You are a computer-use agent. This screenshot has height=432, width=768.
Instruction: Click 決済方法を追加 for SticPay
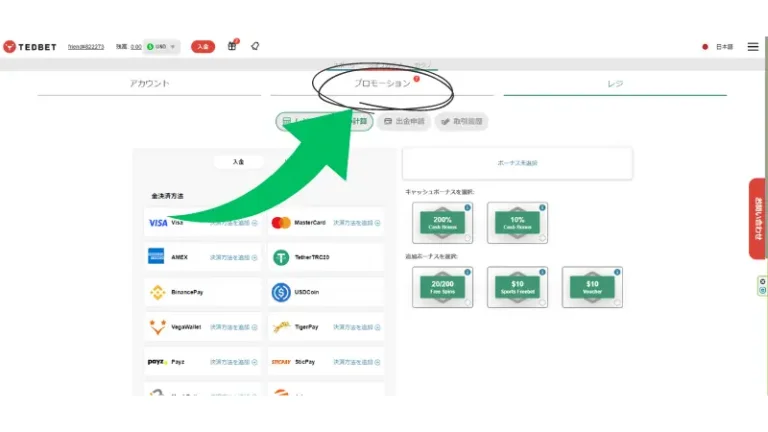click(357, 362)
